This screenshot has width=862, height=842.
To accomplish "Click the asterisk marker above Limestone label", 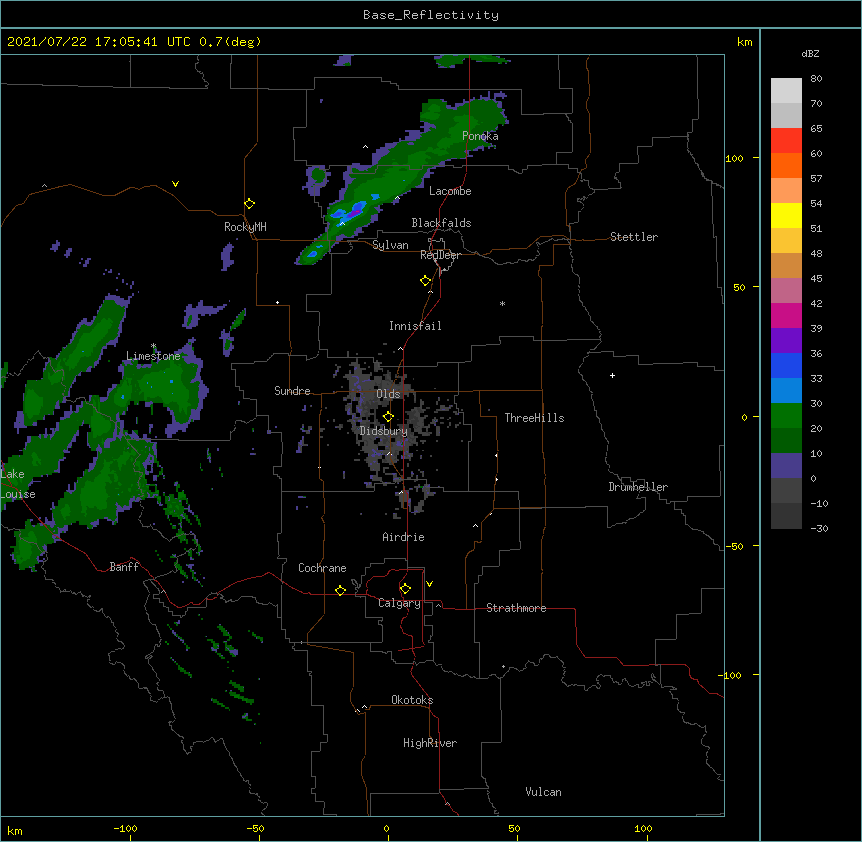I will (x=153, y=346).
